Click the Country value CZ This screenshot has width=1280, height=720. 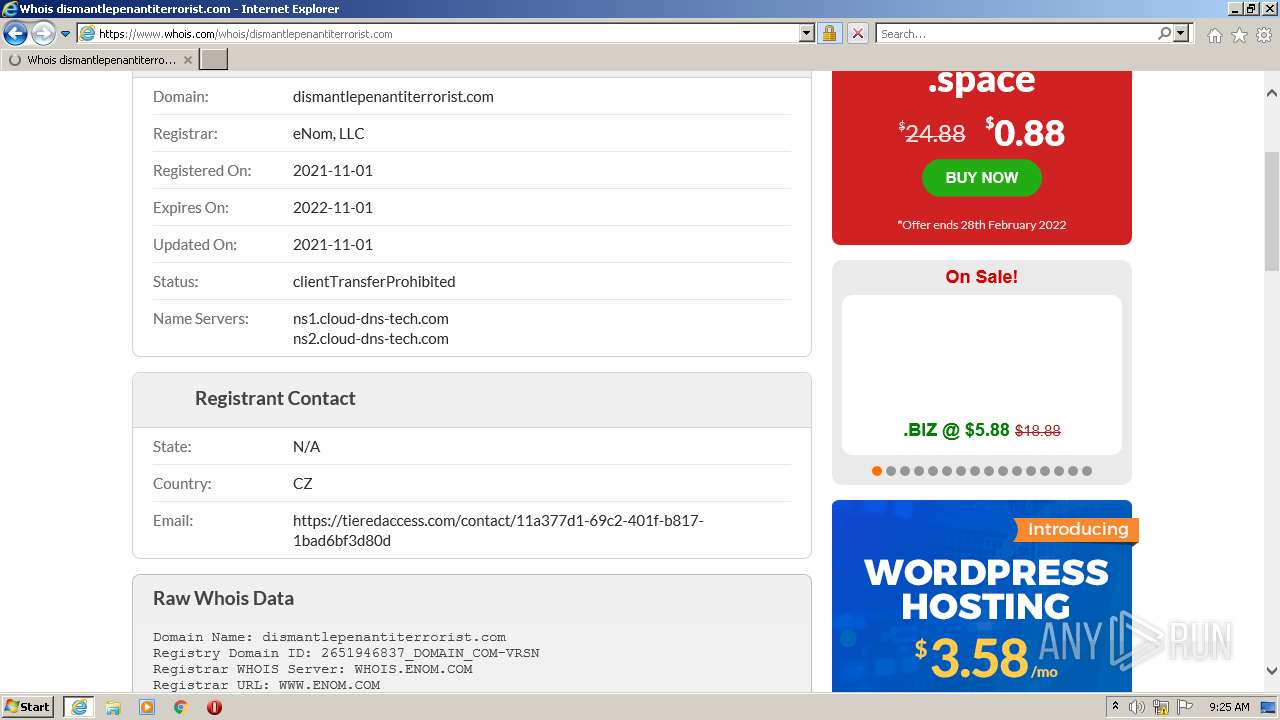click(303, 484)
